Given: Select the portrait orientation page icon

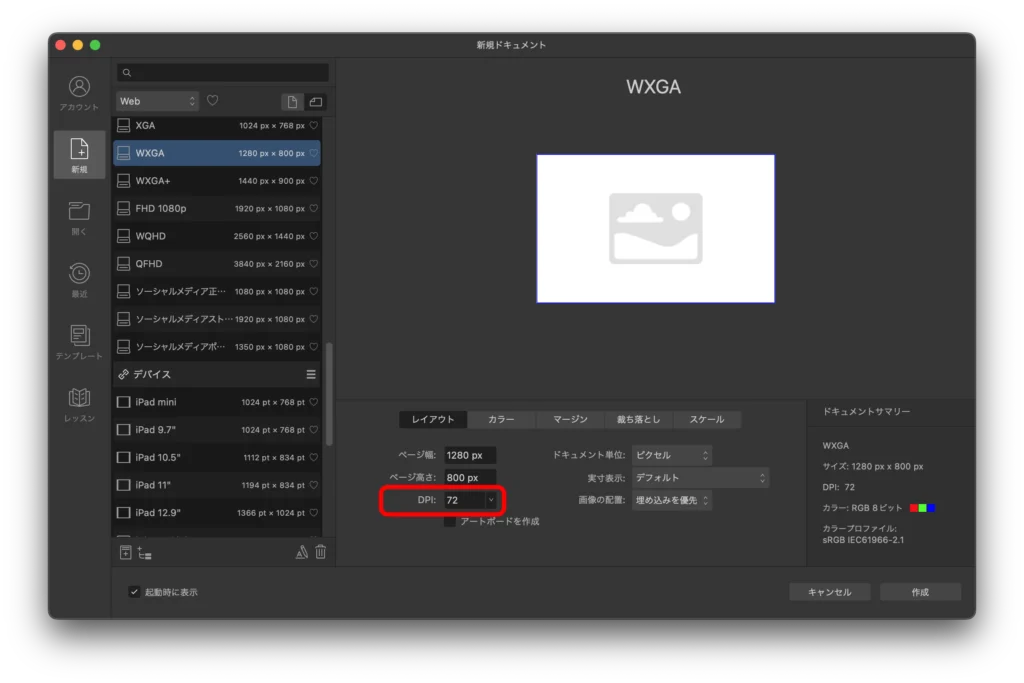Looking at the screenshot, I should pyautogui.click(x=292, y=102).
